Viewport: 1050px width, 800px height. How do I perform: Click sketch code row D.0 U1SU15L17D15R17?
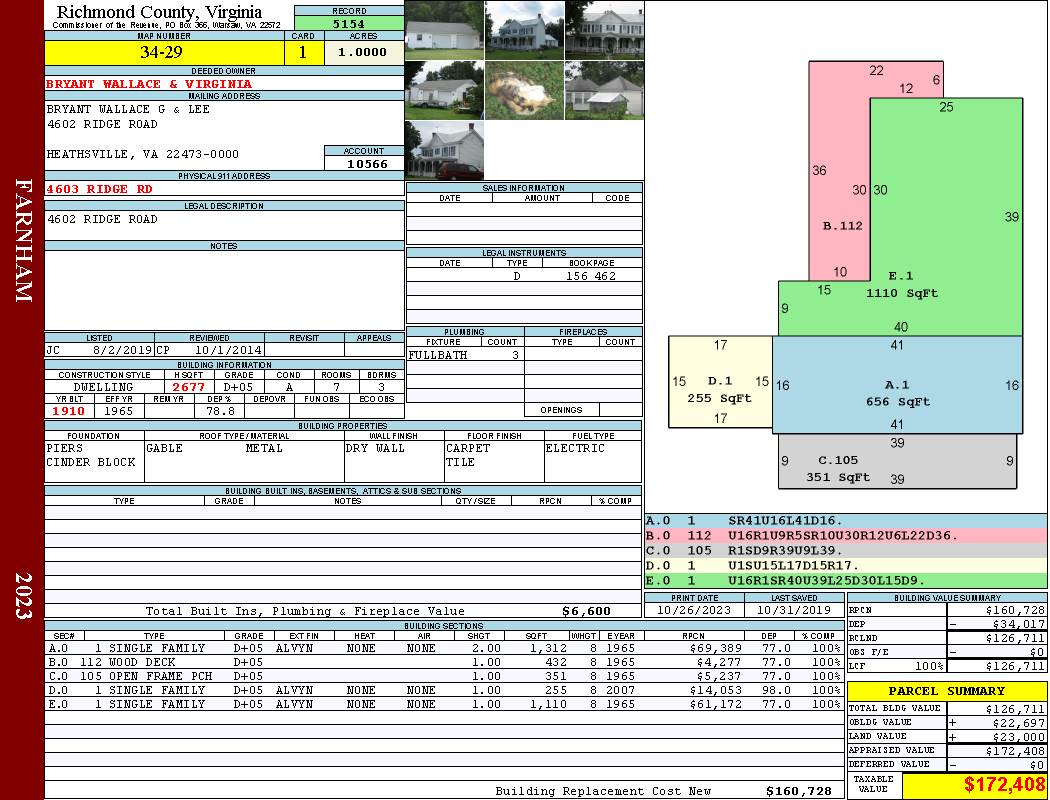tap(846, 565)
